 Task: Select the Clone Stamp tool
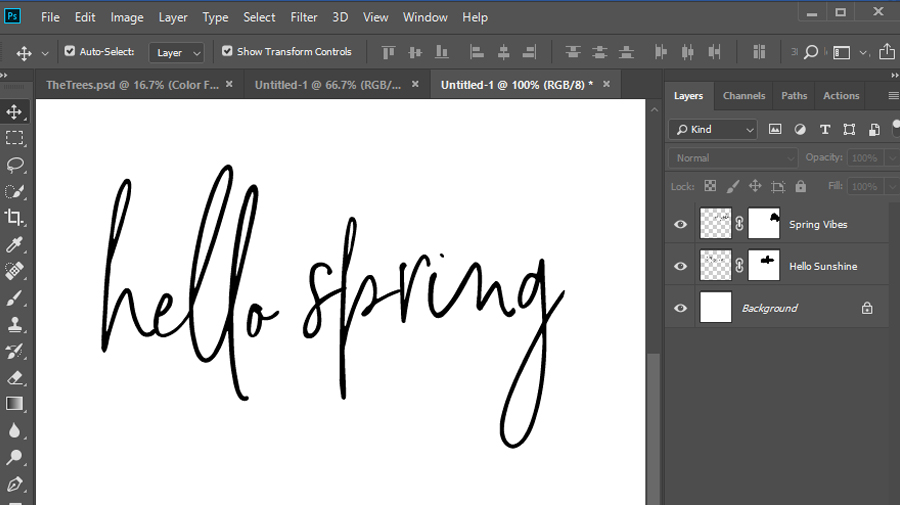pyautogui.click(x=14, y=324)
